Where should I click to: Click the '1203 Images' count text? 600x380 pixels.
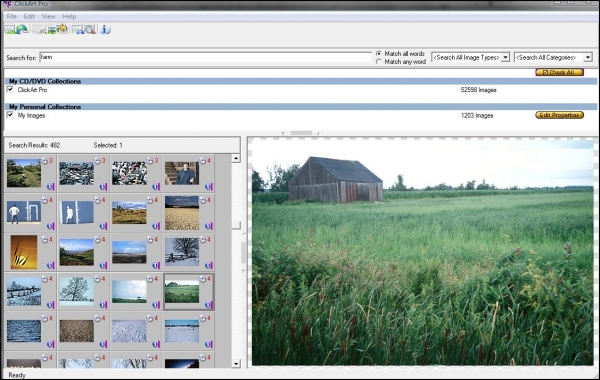coord(477,115)
